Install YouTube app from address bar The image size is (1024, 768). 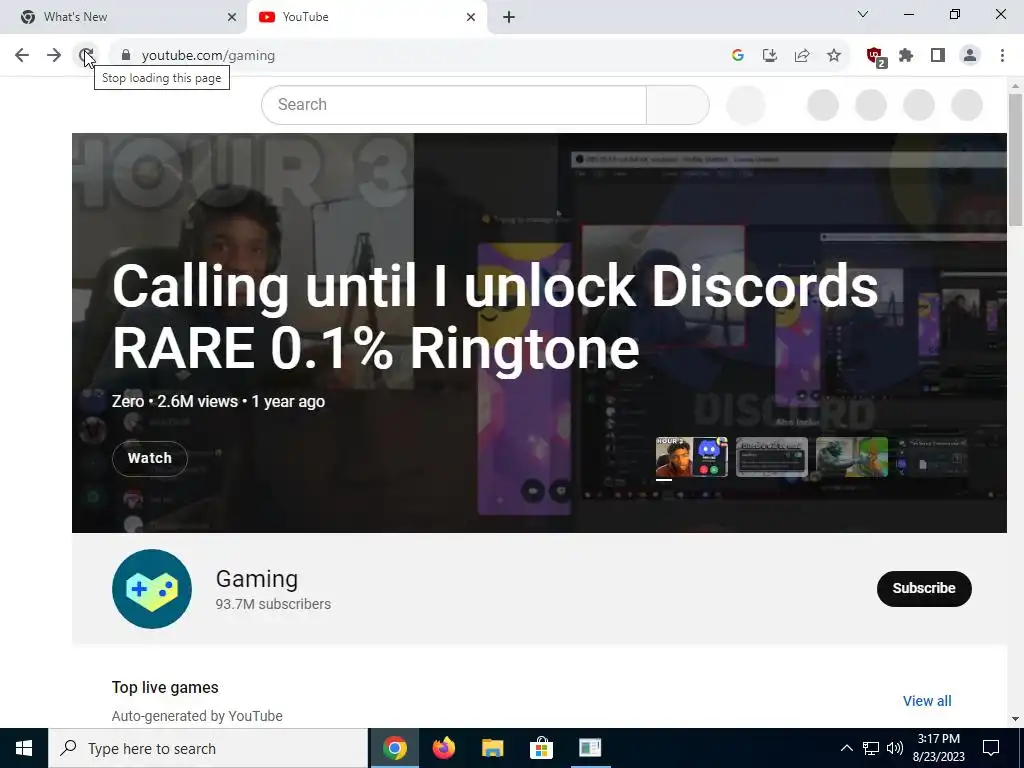pos(770,56)
